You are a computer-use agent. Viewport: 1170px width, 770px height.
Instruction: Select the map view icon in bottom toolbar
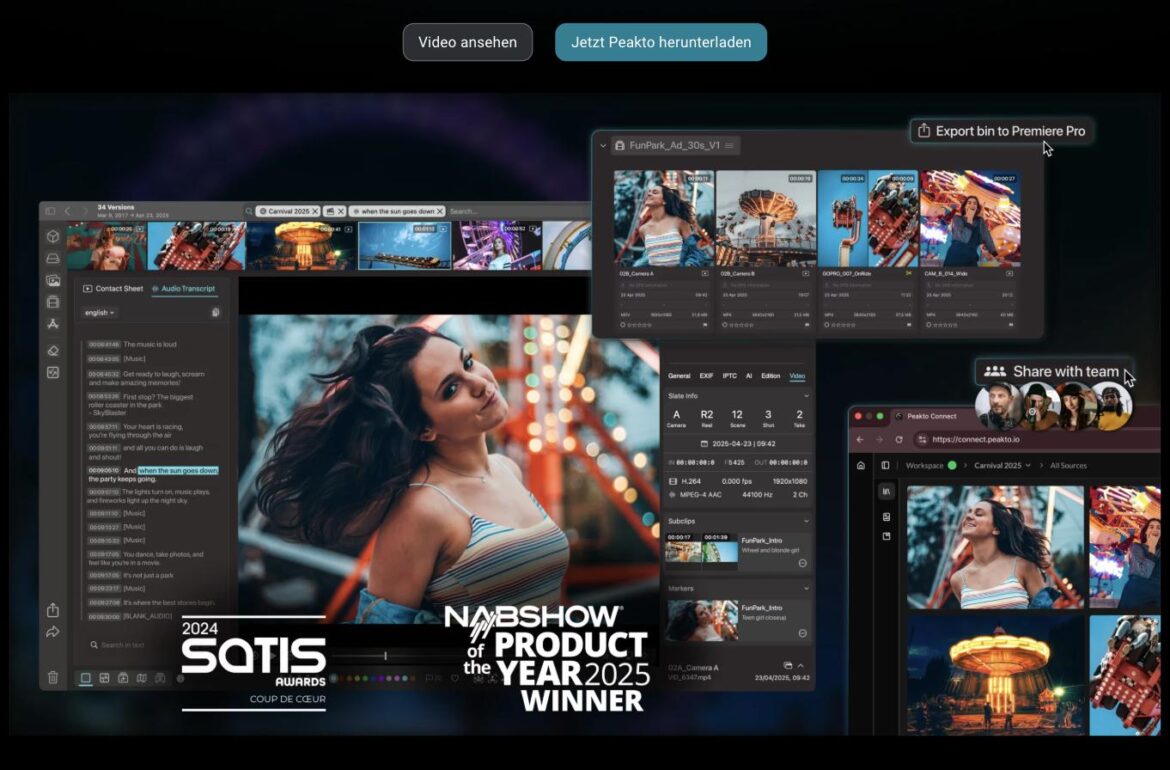(x=141, y=677)
